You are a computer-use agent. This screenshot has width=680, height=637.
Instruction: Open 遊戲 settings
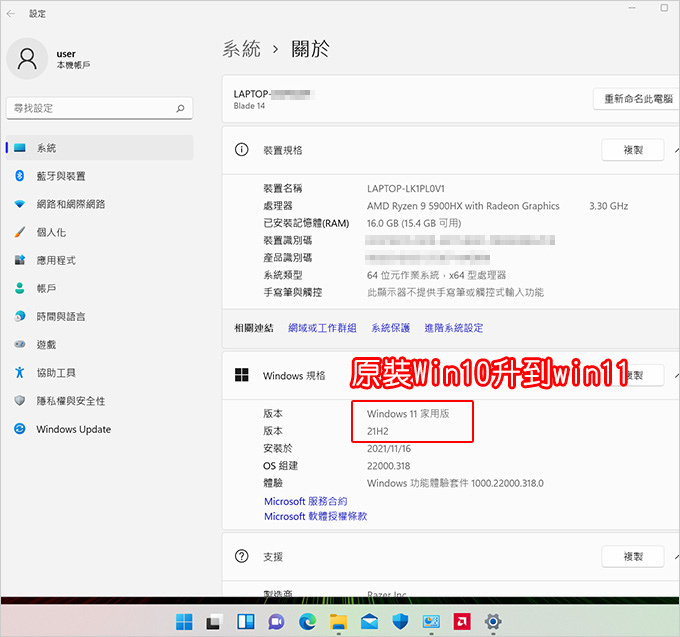(99, 345)
